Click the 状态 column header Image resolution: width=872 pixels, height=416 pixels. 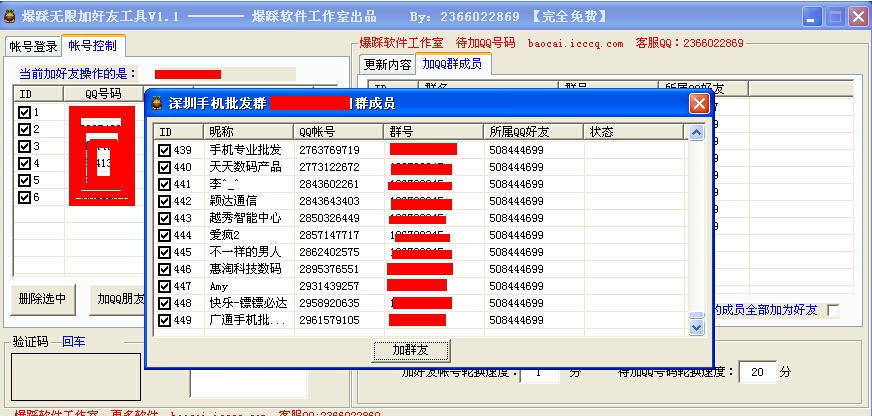(x=633, y=132)
